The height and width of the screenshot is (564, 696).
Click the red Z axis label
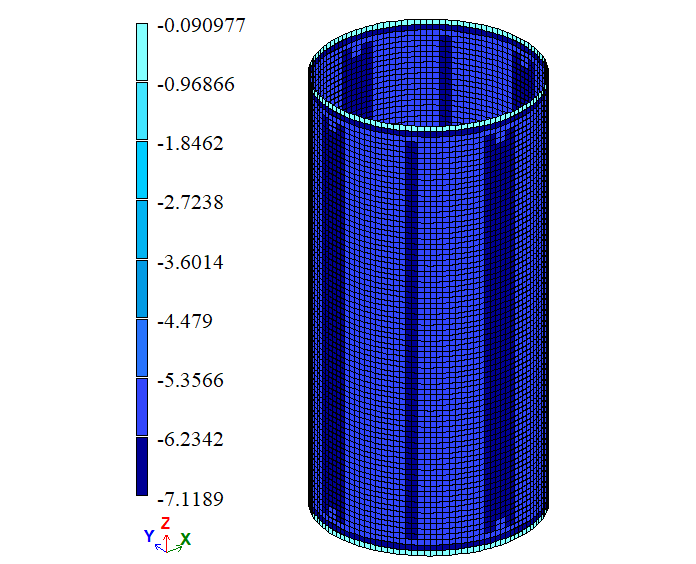[x=166, y=522]
